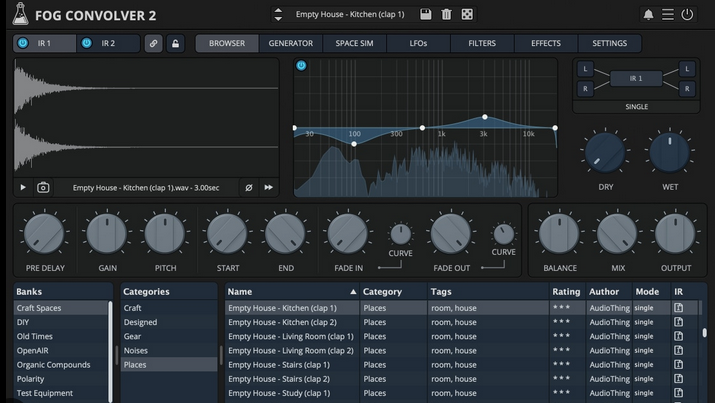The image size is (715, 403).
Task: Toggle the parameter lock icon
Action: click(x=175, y=43)
